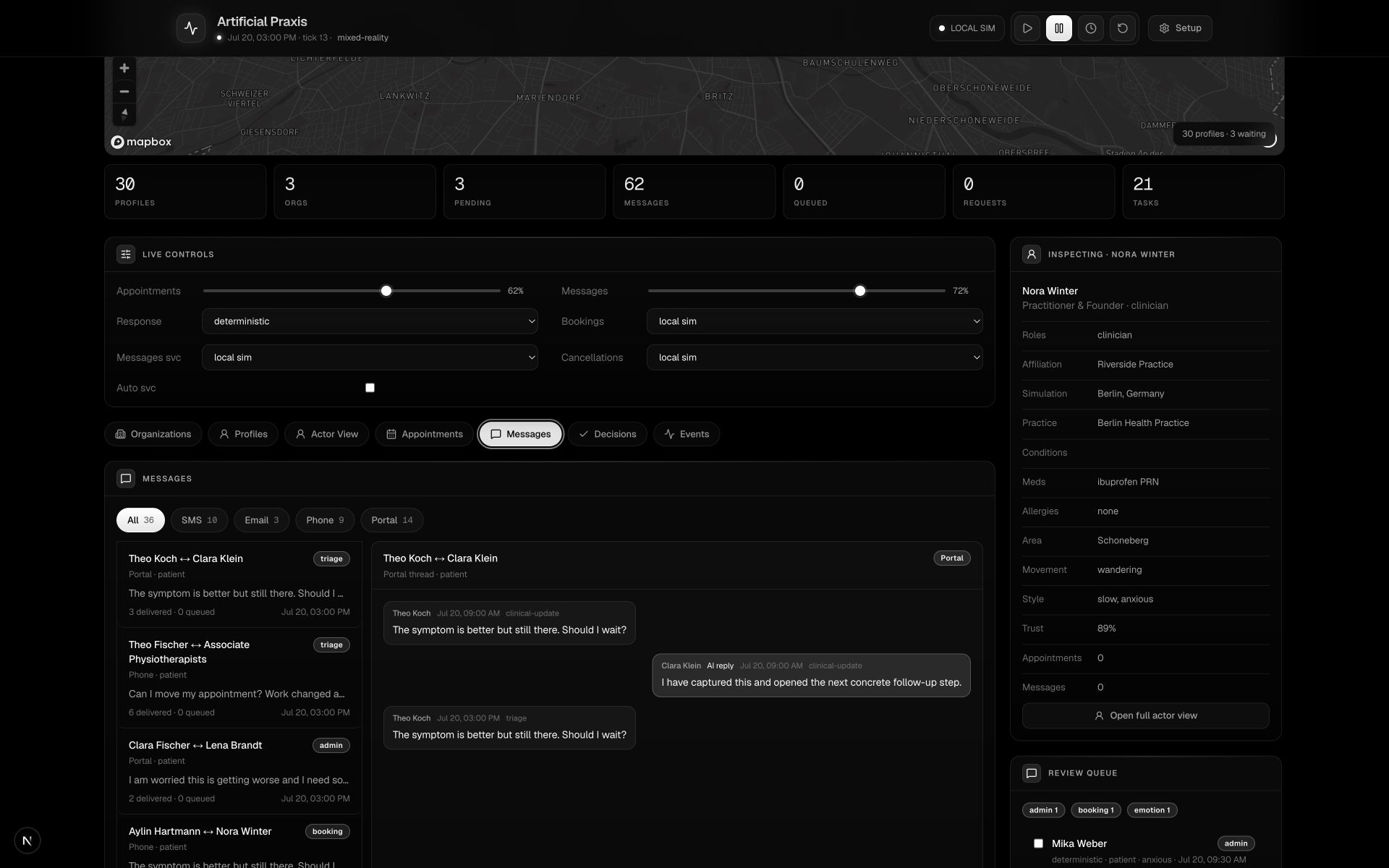Click the admin tag beside Mika Weber
The image size is (1389, 868).
tap(1236, 843)
